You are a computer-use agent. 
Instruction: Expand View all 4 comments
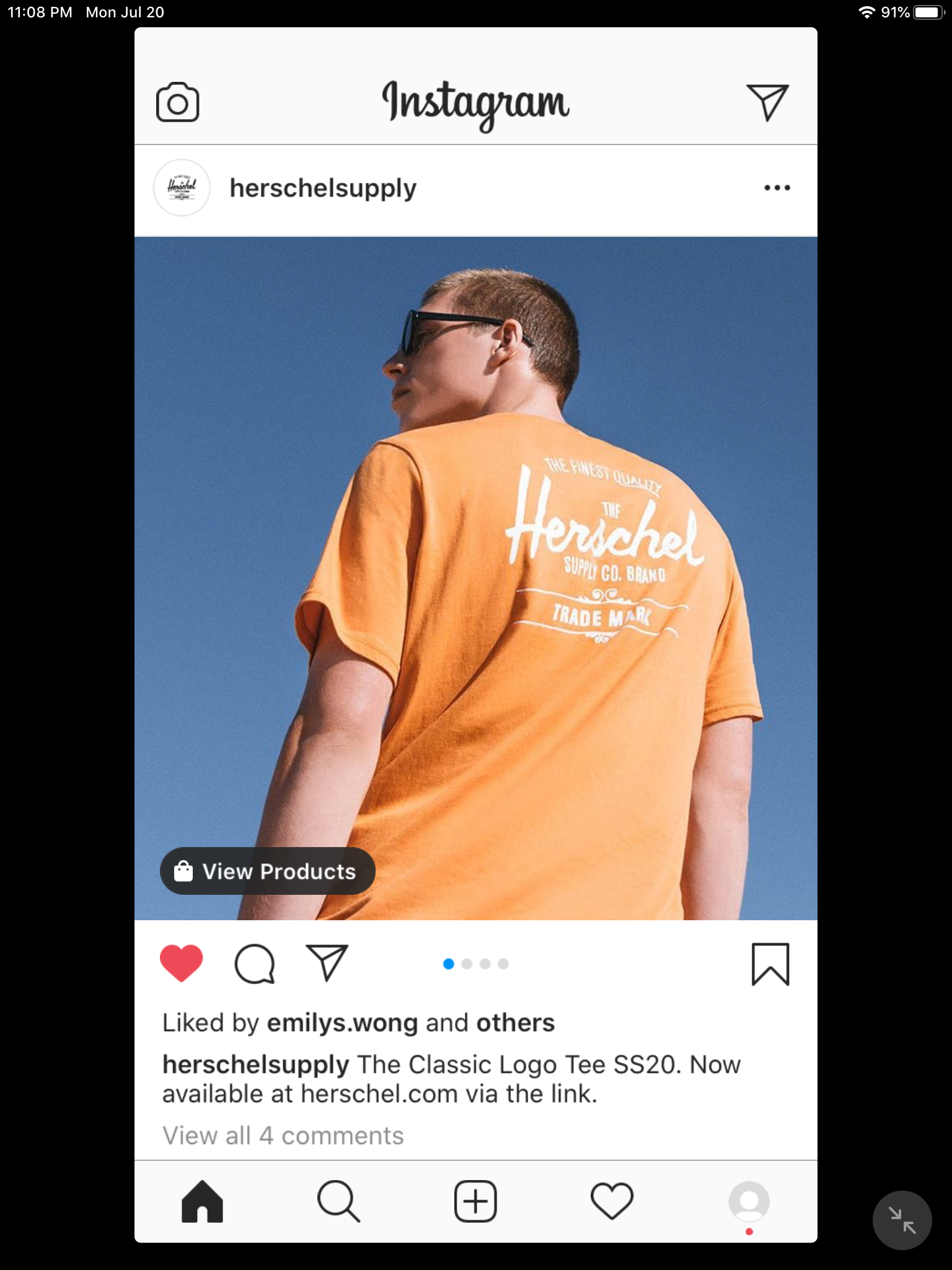tap(283, 1136)
